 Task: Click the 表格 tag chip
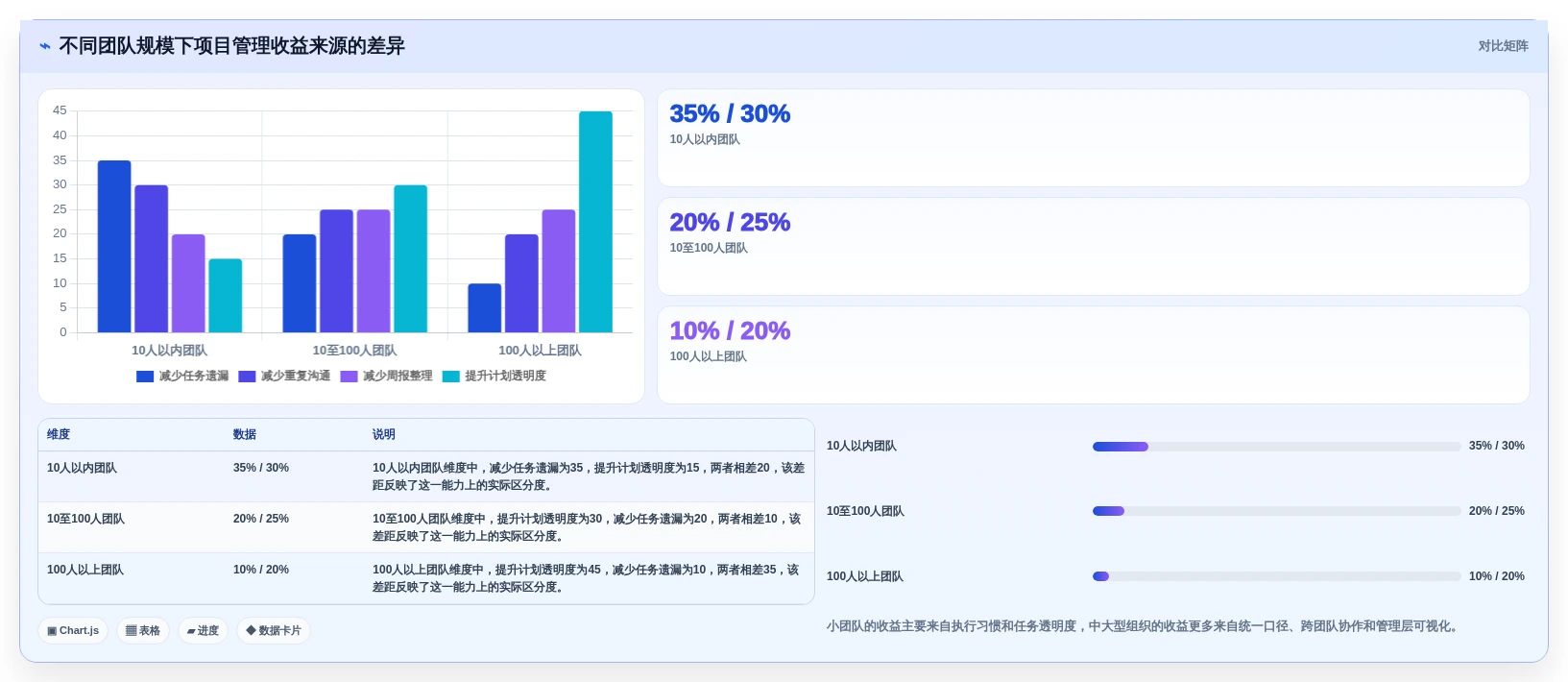(143, 631)
